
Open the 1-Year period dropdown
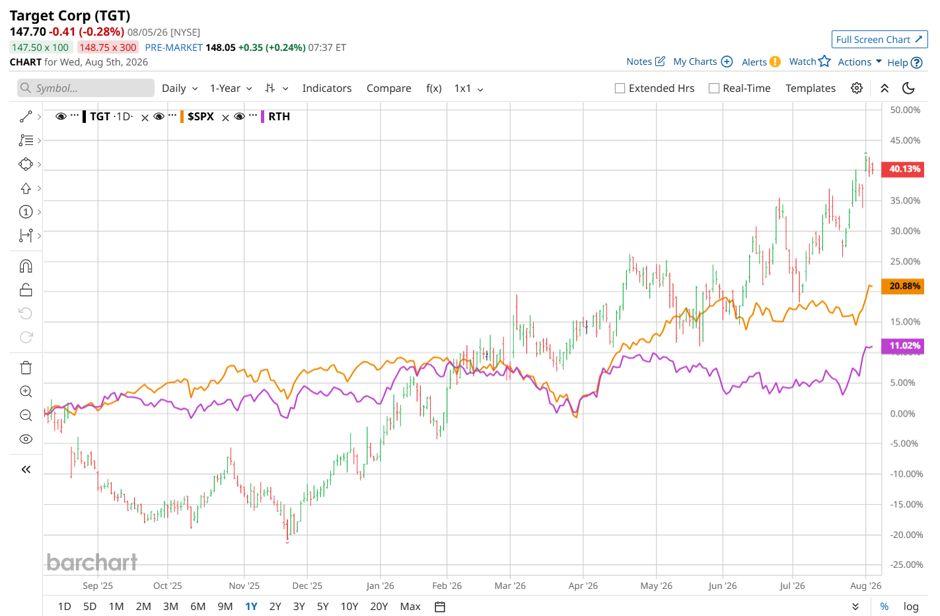click(x=231, y=88)
